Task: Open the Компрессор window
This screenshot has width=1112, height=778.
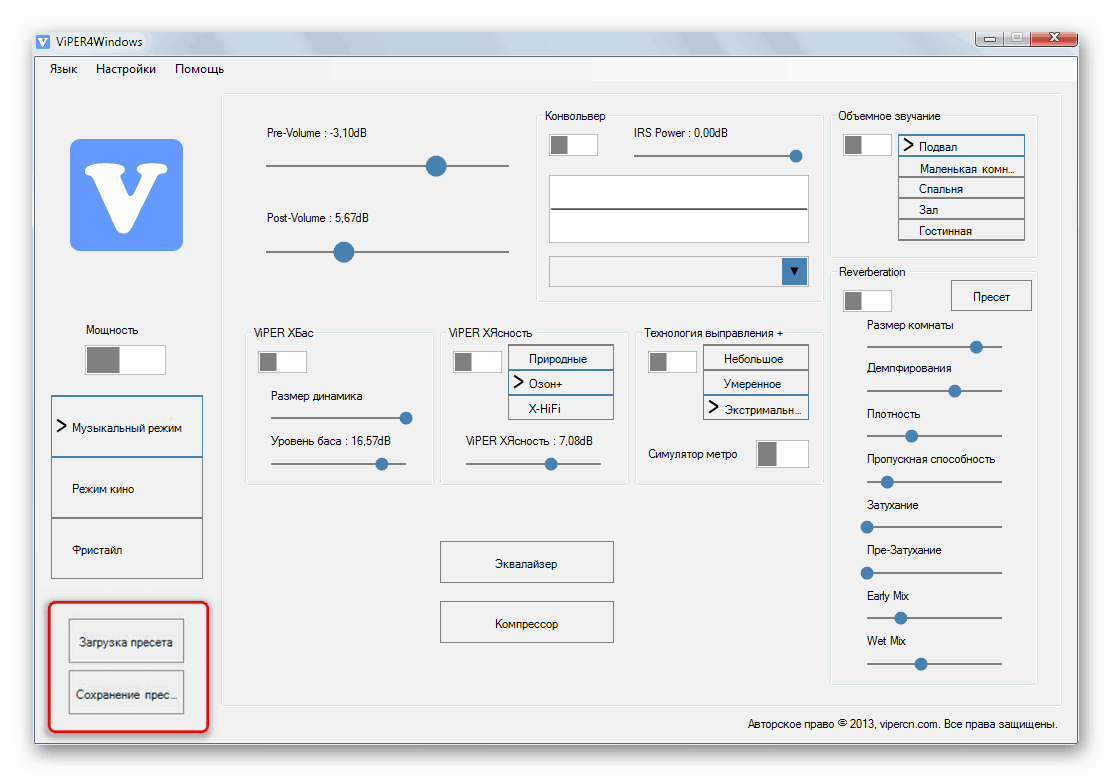Action: coord(526,623)
